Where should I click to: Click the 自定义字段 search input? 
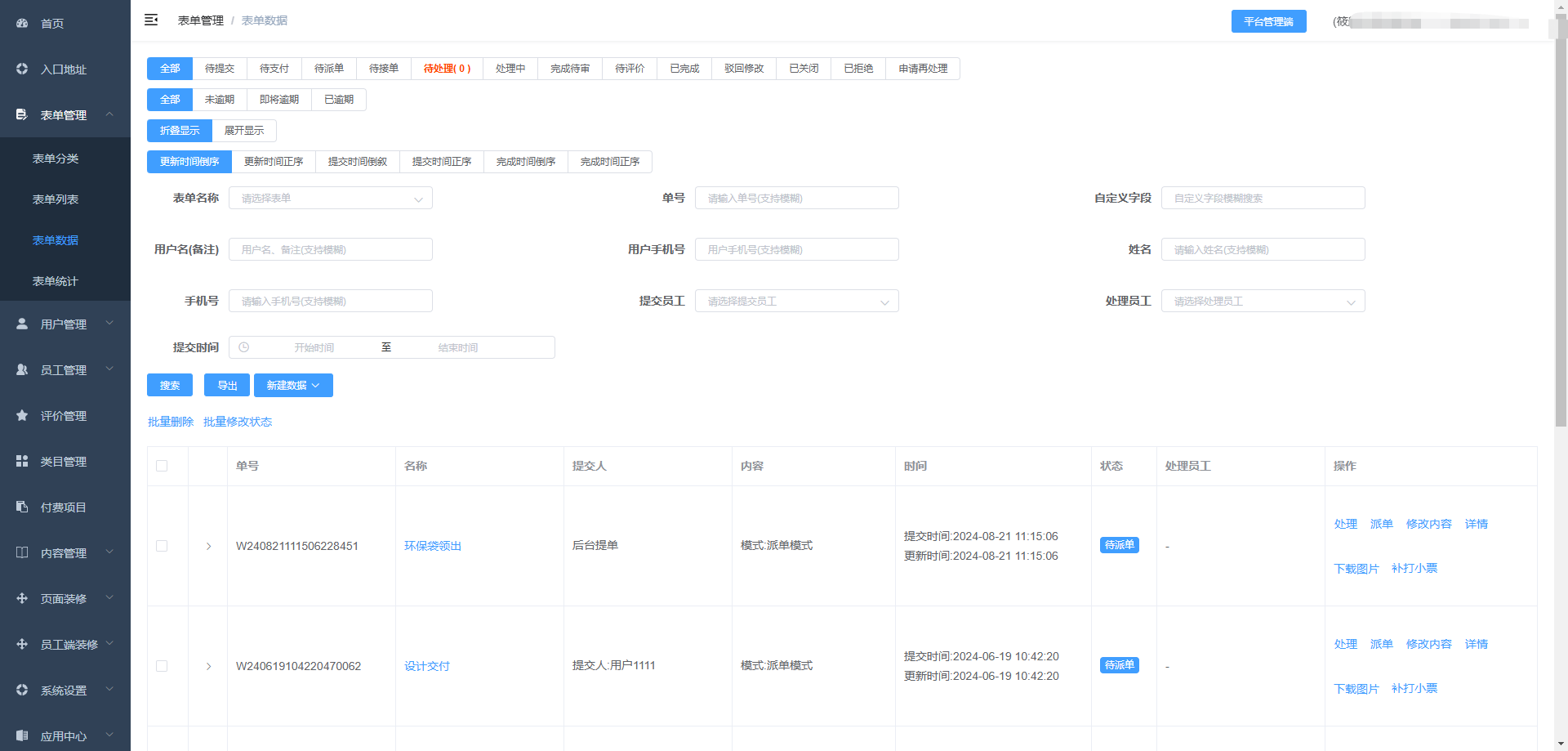[x=1263, y=198]
